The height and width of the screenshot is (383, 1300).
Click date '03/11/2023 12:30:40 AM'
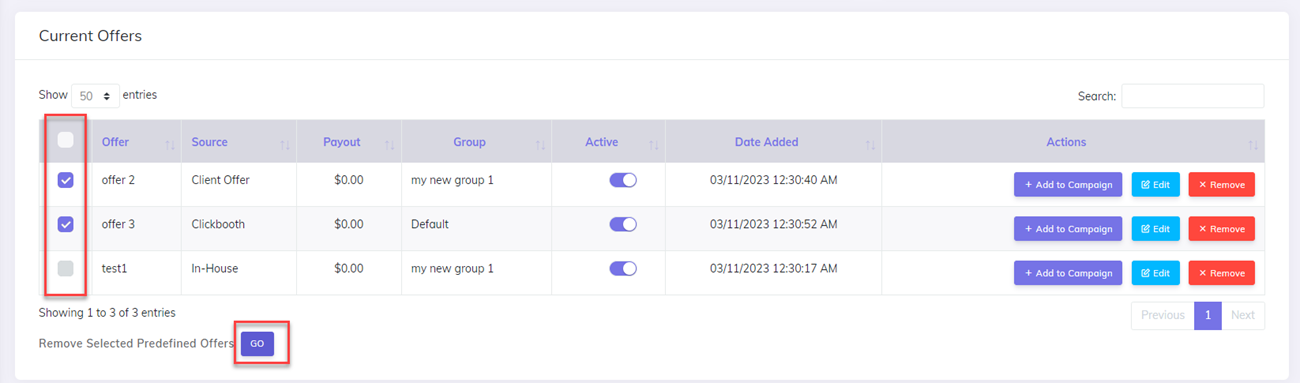pos(773,181)
